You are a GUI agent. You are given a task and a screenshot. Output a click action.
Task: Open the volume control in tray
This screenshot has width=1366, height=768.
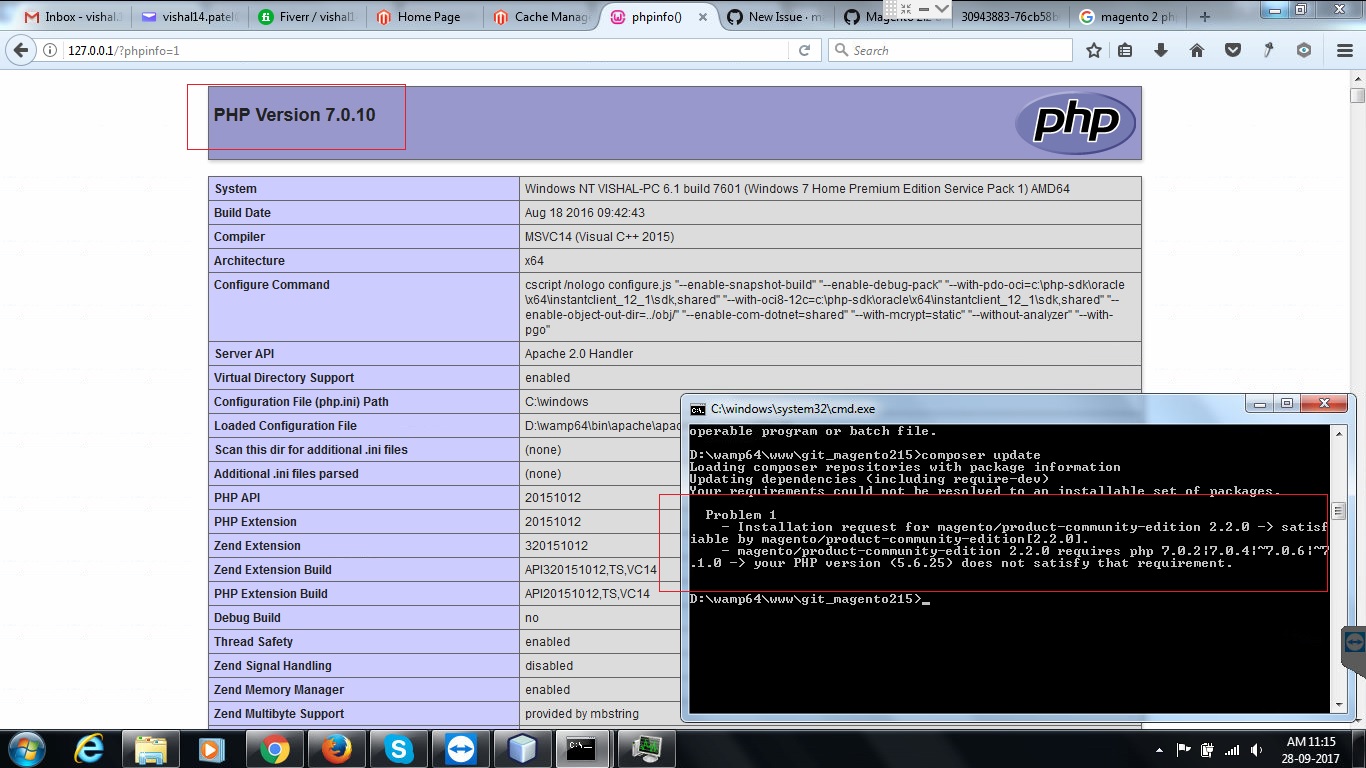click(x=1256, y=750)
